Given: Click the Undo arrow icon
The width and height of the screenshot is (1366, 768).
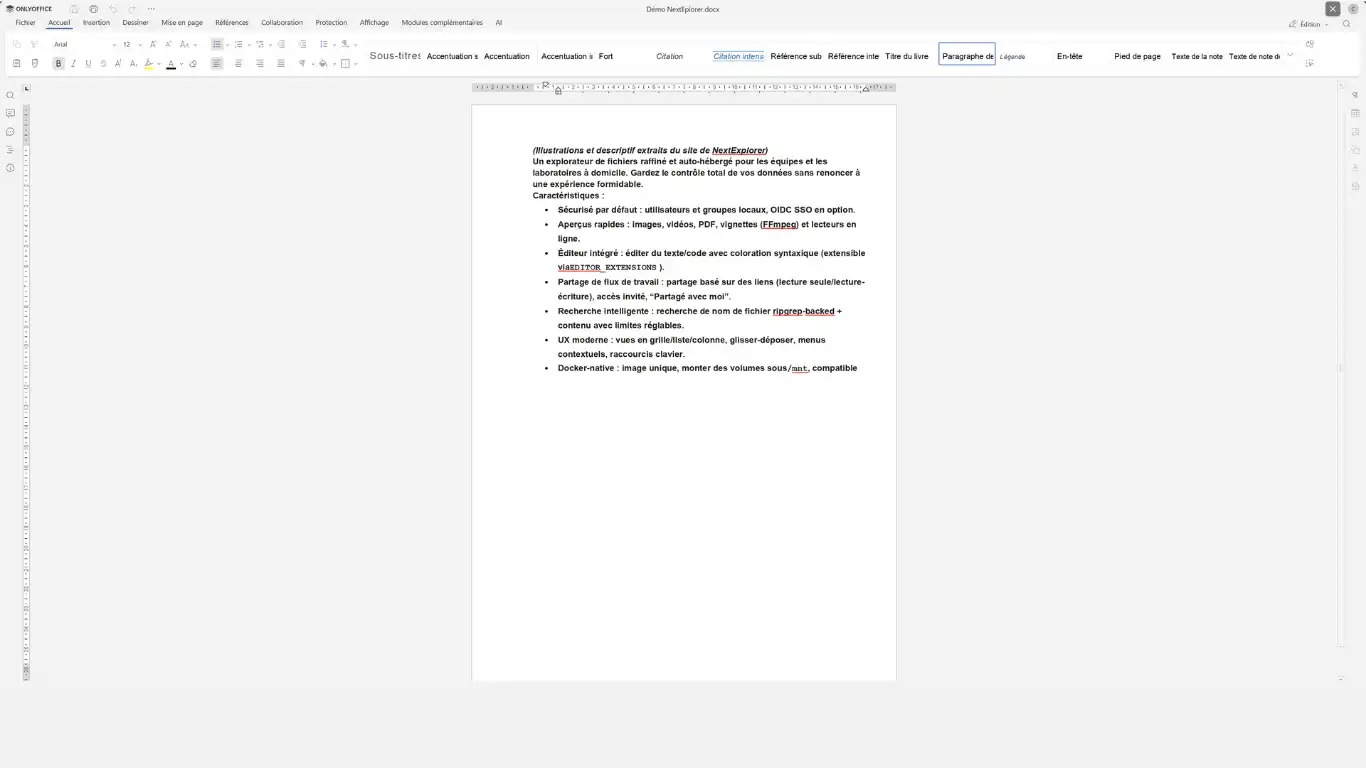Looking at the screenshot, I should click(x=113, y=9).
